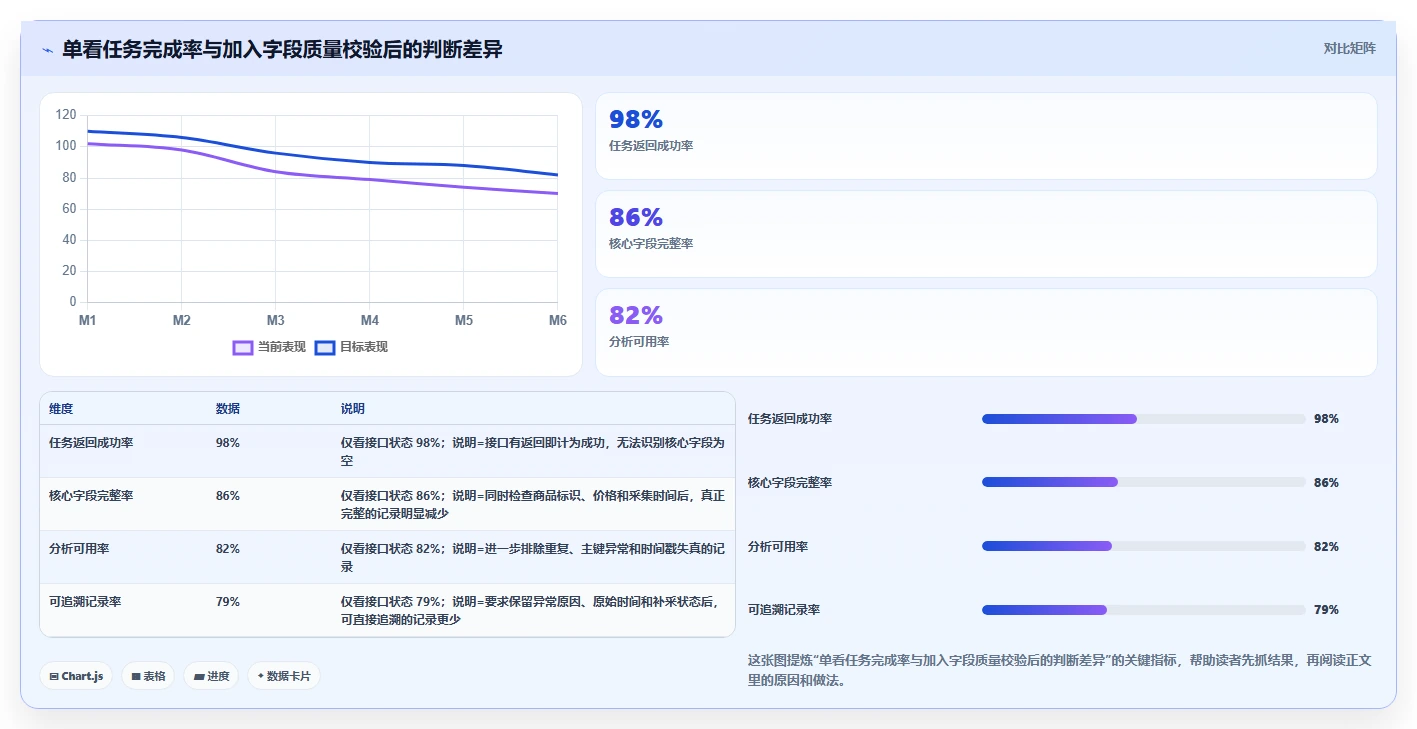This screenshot has height=729, width=1417.
Task: Click the 核心字段完整率 progress bar
Action: coord(1144,482)
